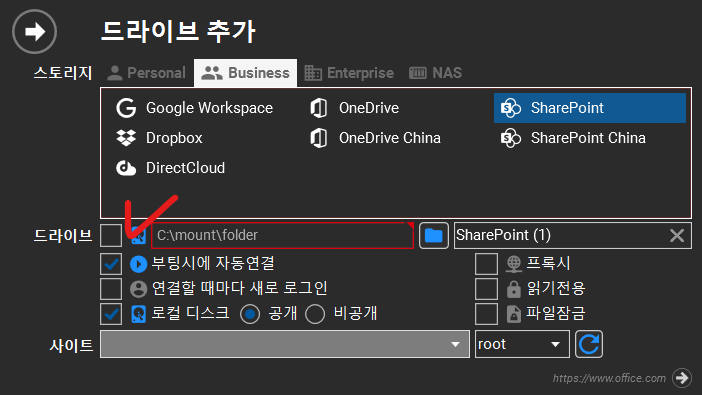Click the Dropbox logo icon
This screenshot has width=702, height=395.
[126, 138]
